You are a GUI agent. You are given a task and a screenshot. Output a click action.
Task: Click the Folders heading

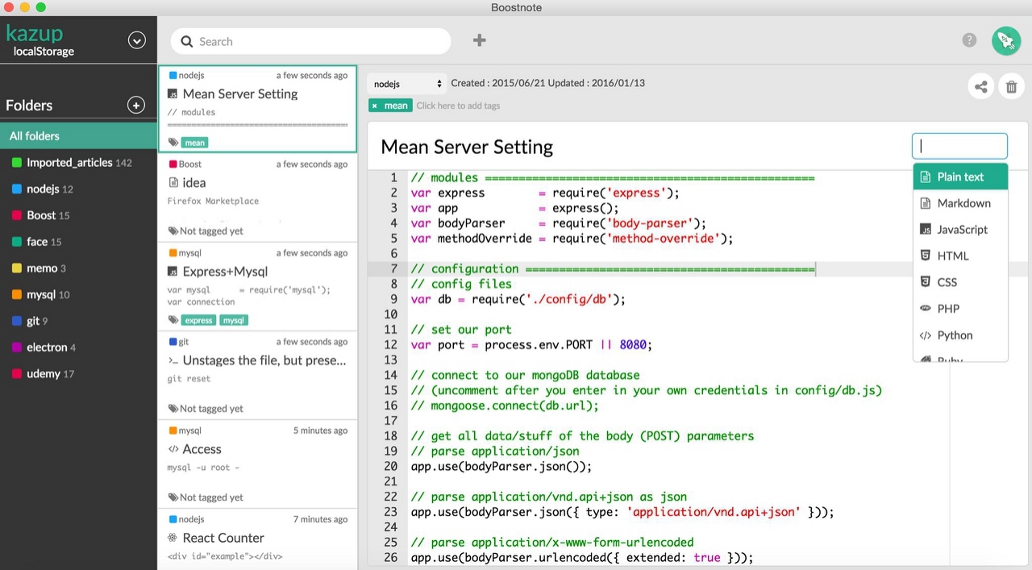click(29, 105)
